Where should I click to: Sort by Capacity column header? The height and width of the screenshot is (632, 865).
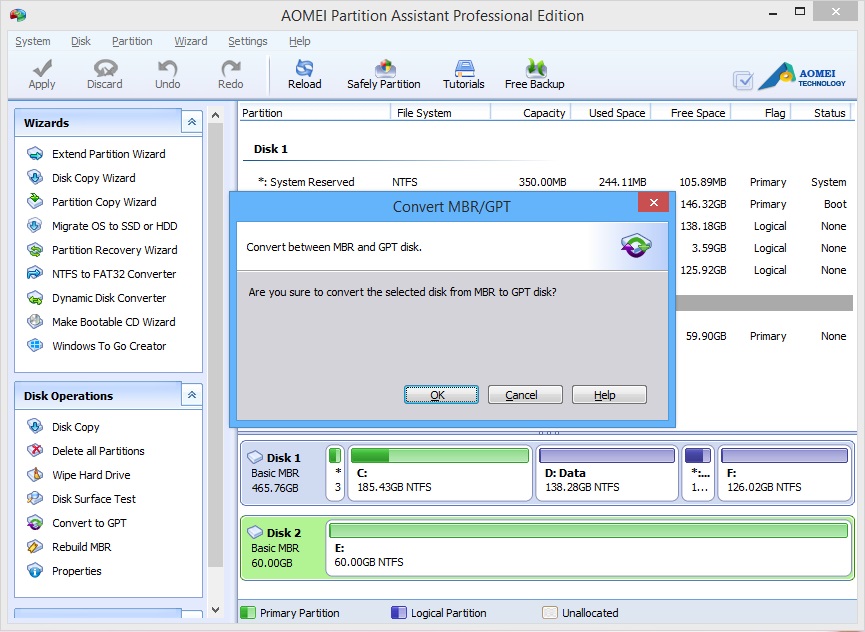(531, 113)
